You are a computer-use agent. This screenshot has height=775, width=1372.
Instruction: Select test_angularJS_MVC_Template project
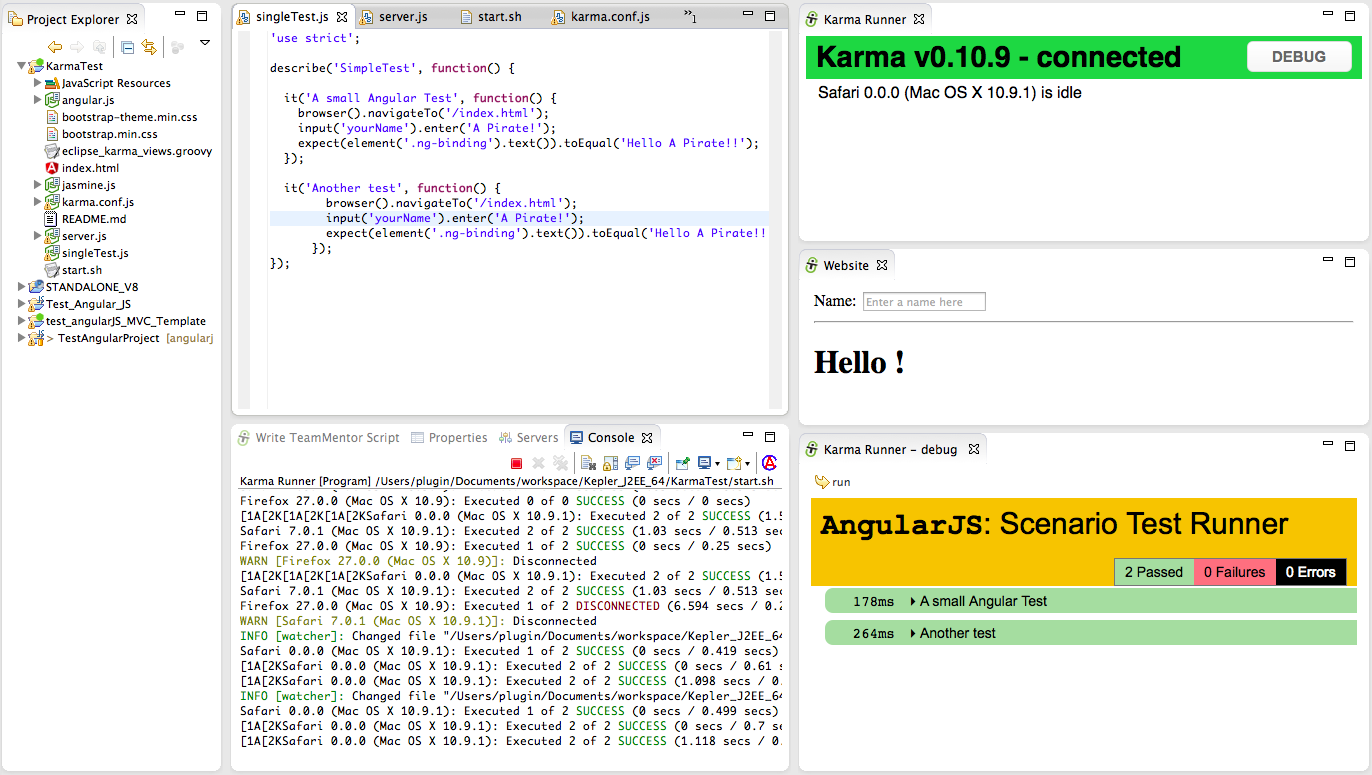point(125,321)
